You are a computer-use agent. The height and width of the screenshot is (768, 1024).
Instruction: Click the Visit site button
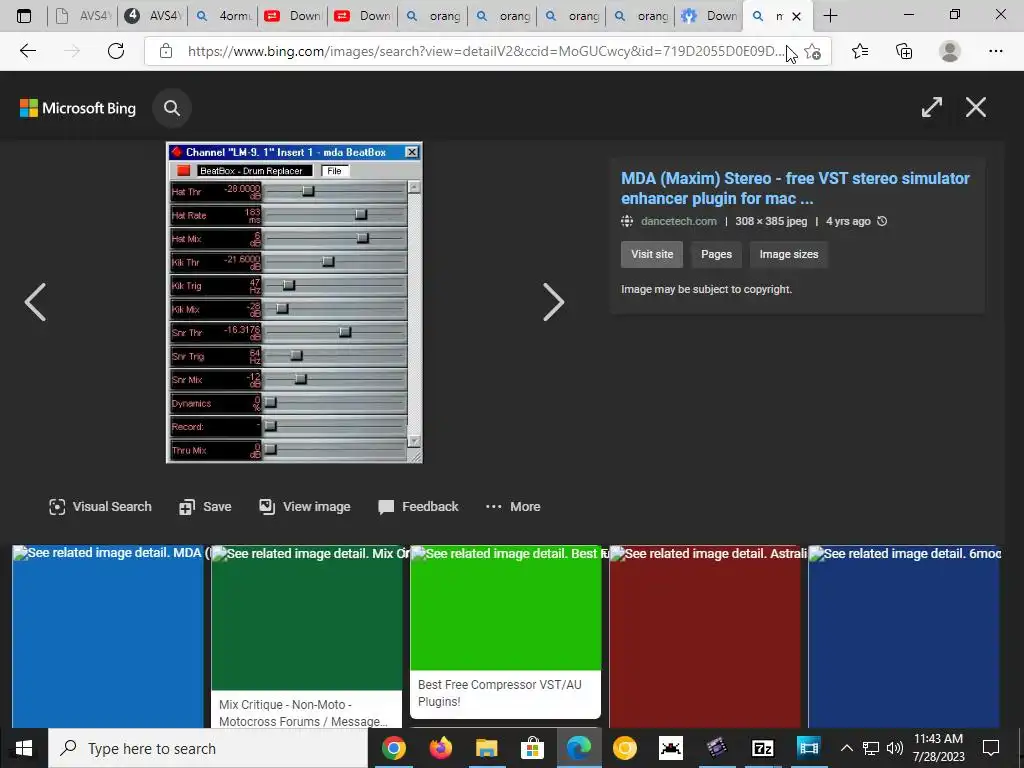click(x=652, y=254)
